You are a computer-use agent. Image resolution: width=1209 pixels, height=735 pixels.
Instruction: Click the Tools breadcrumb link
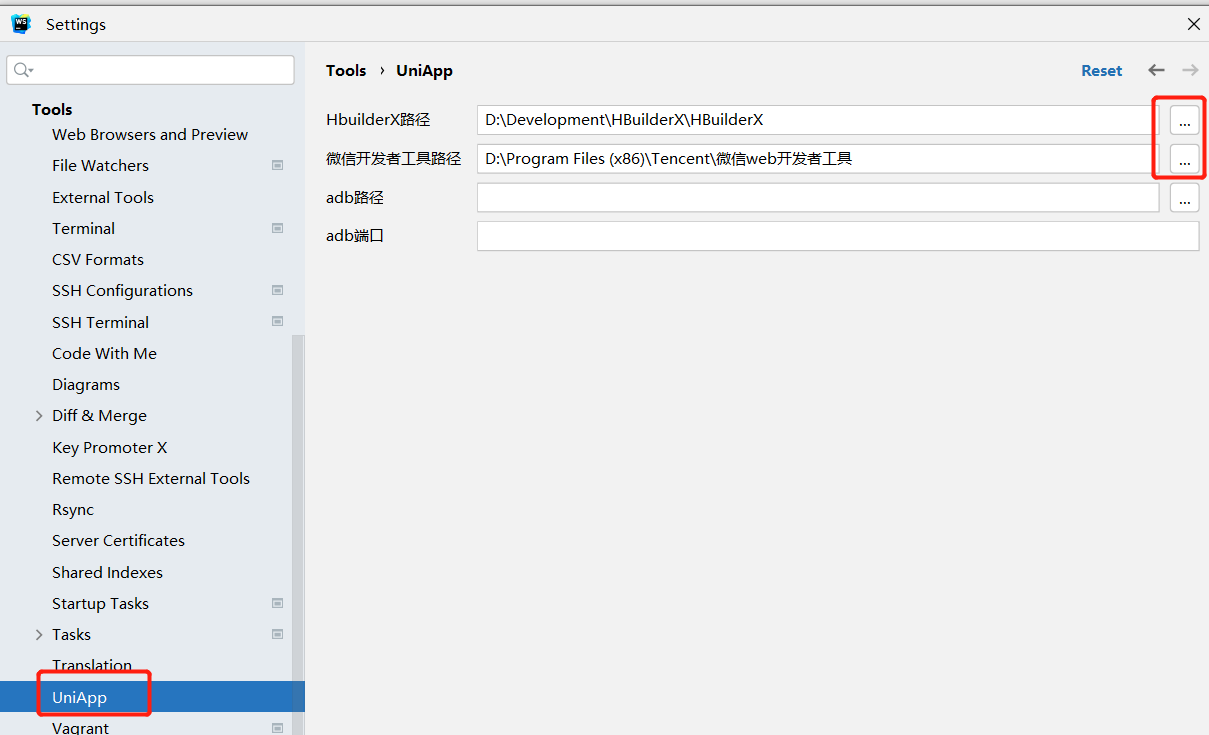pos(346,70)
